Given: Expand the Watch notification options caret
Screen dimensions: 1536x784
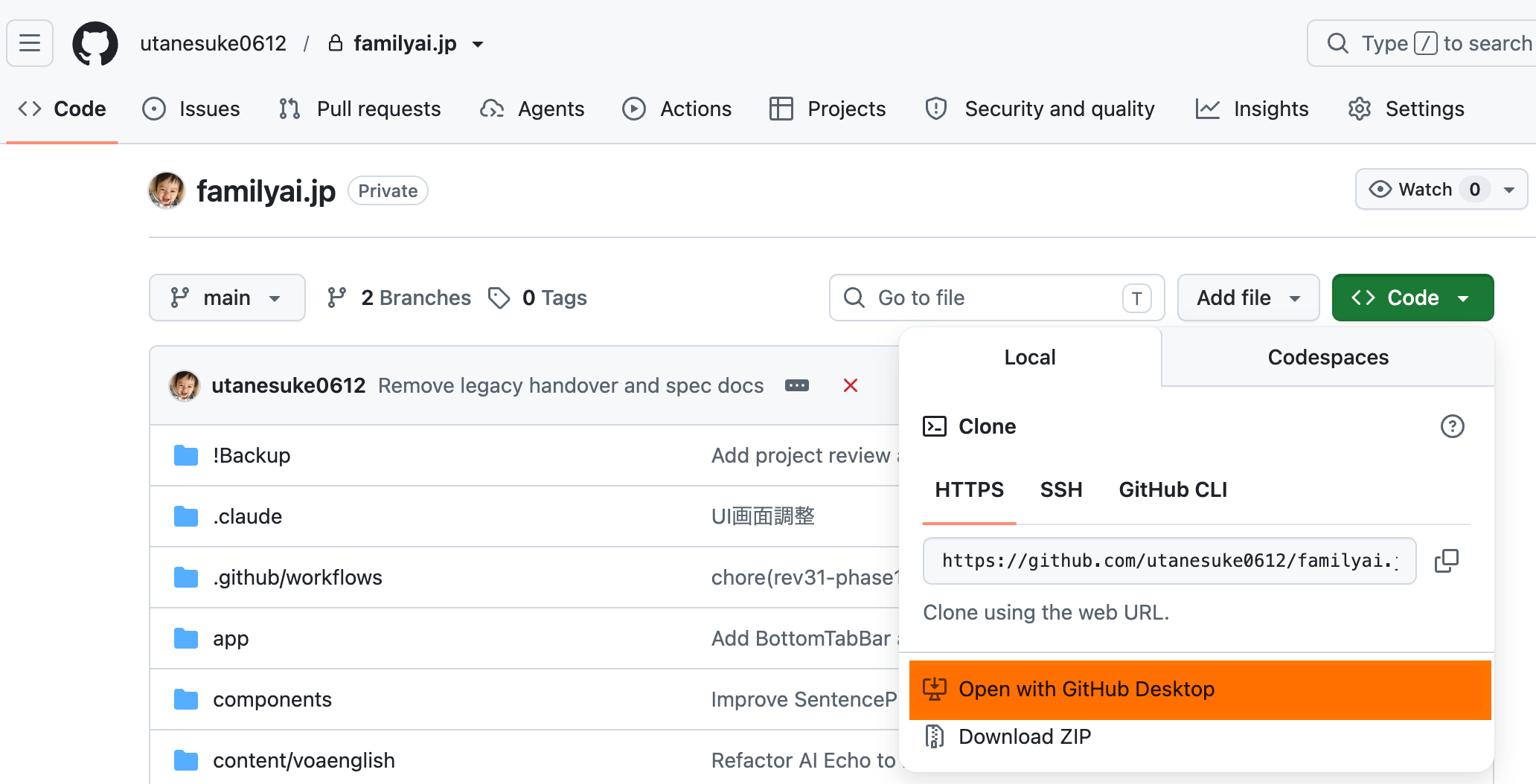Looking at the screenshot, I should [1509, 190].
